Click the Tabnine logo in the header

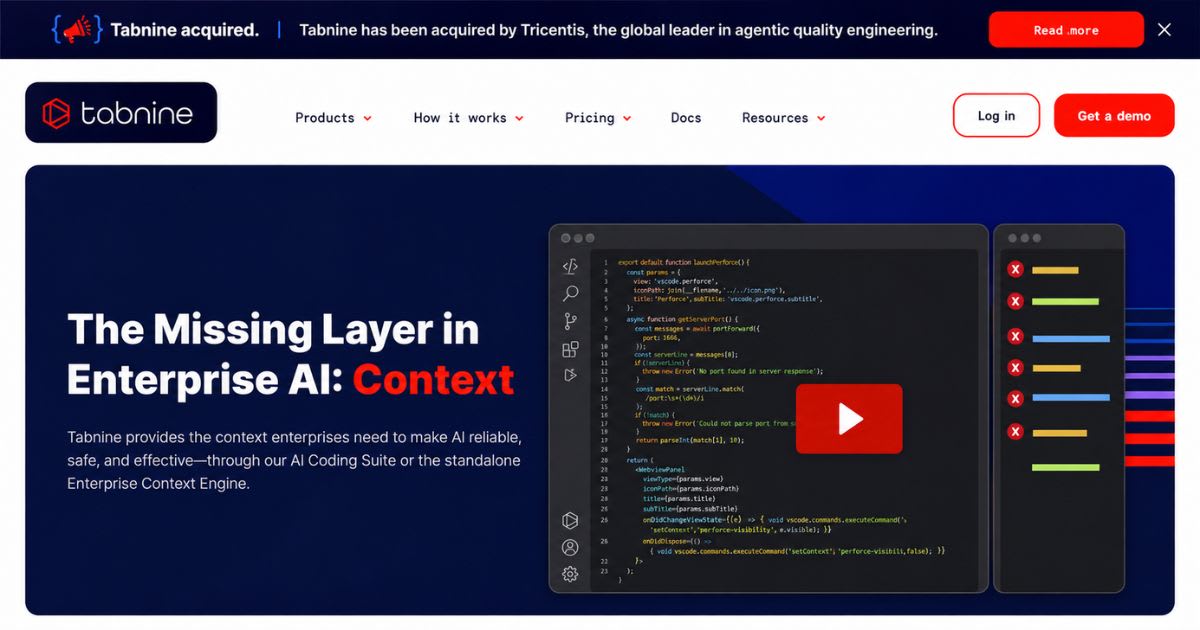tap(121, 113)
